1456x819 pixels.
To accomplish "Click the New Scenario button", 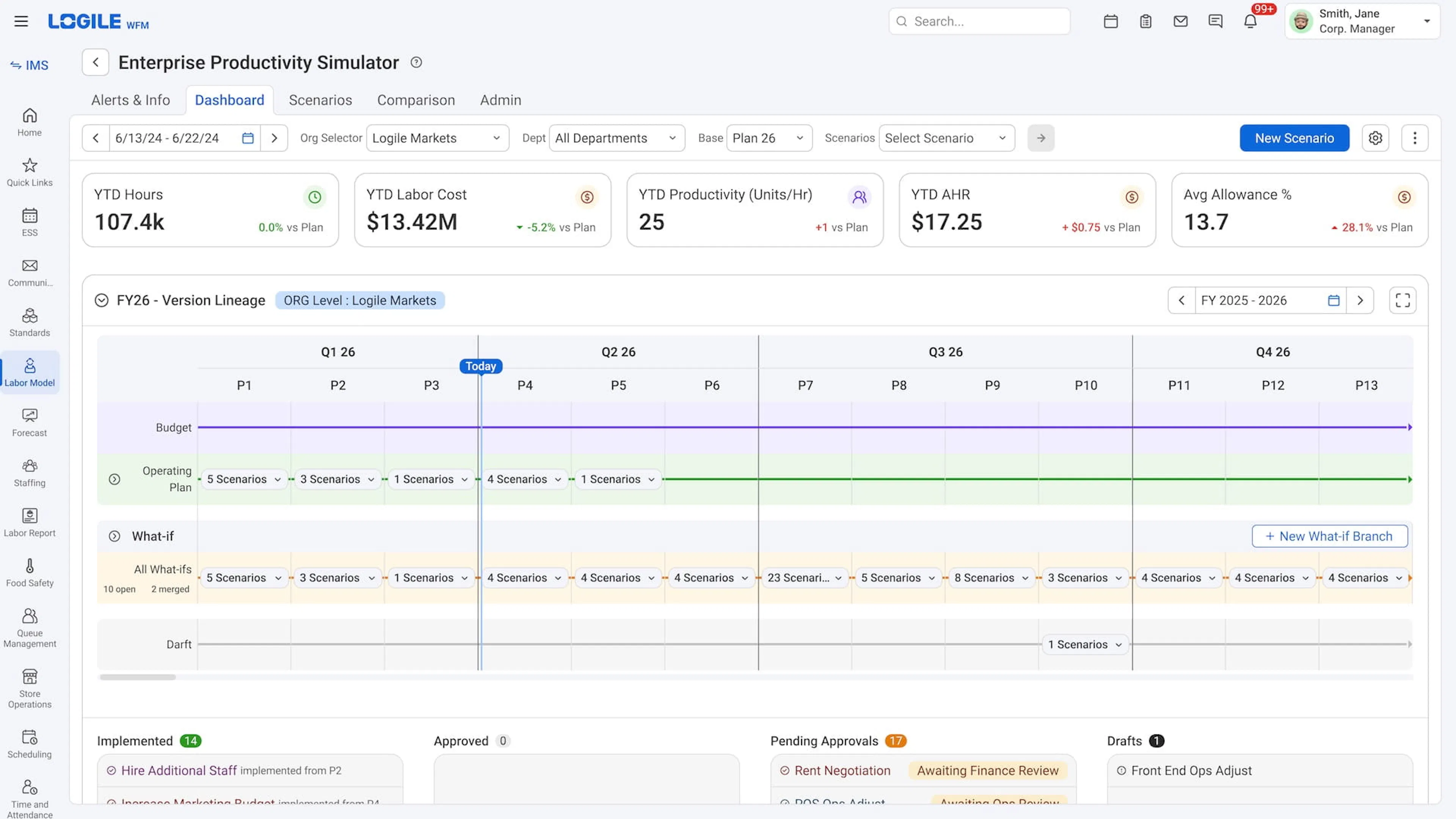I will click(x=1294, y=138).
